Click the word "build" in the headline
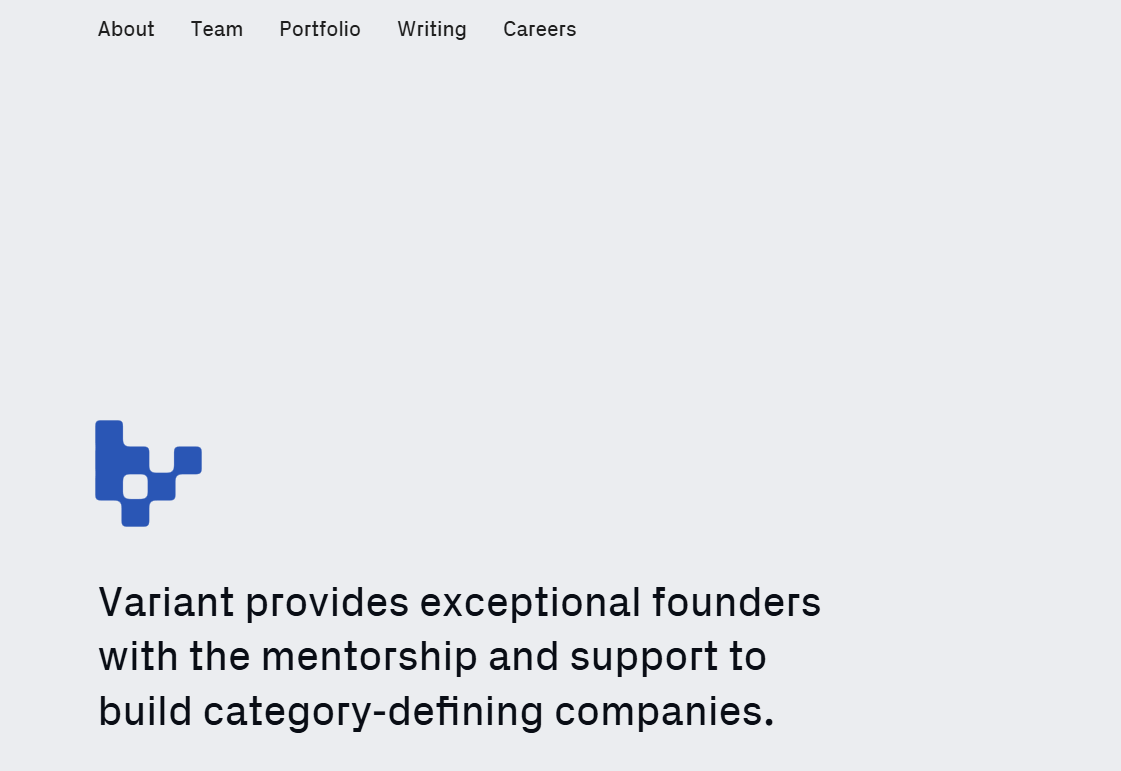 click(x=145, y=711)
